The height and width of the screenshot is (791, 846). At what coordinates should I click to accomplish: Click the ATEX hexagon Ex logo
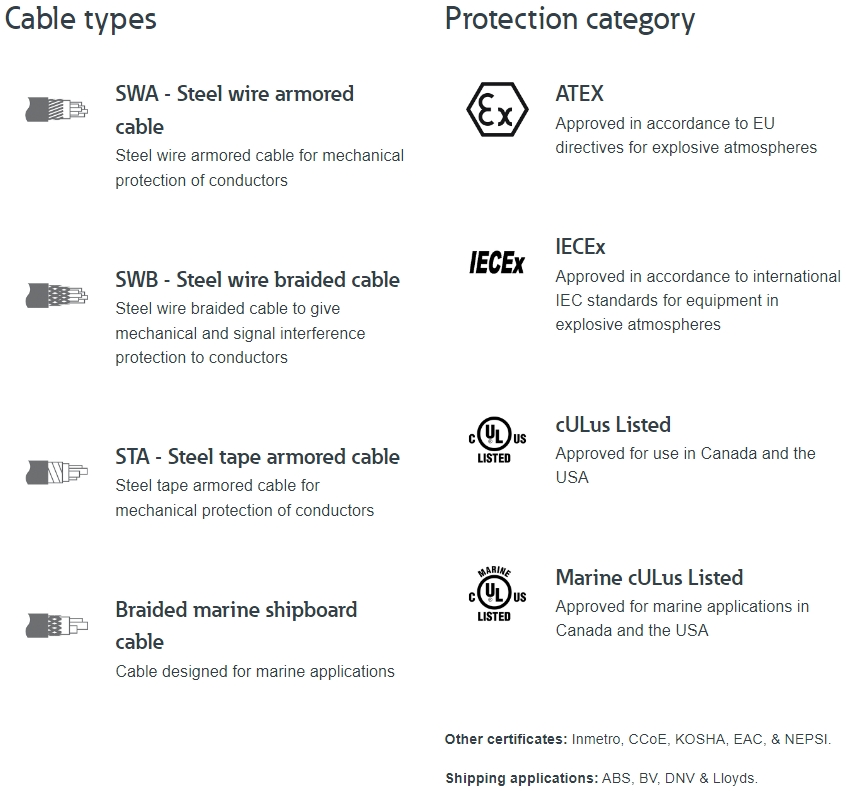497,110
